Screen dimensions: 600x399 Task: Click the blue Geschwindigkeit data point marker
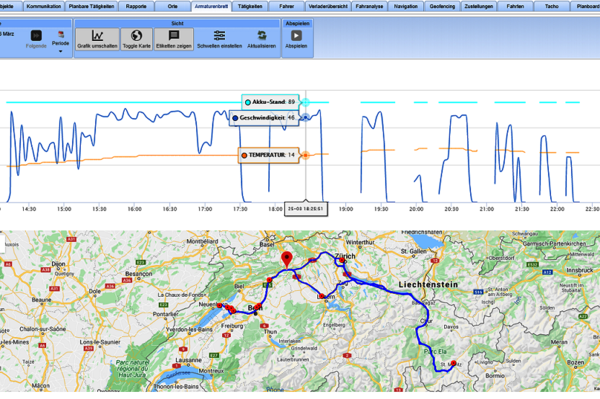(305, 117)
